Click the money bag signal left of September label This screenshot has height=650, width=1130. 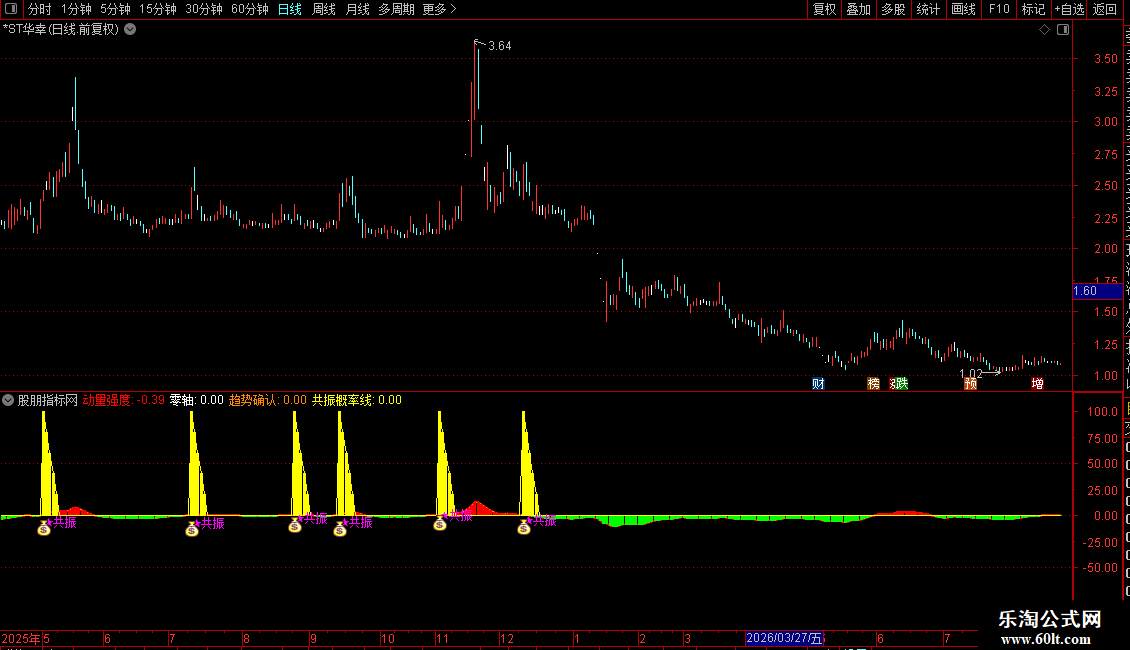click(x=295, y=525)
